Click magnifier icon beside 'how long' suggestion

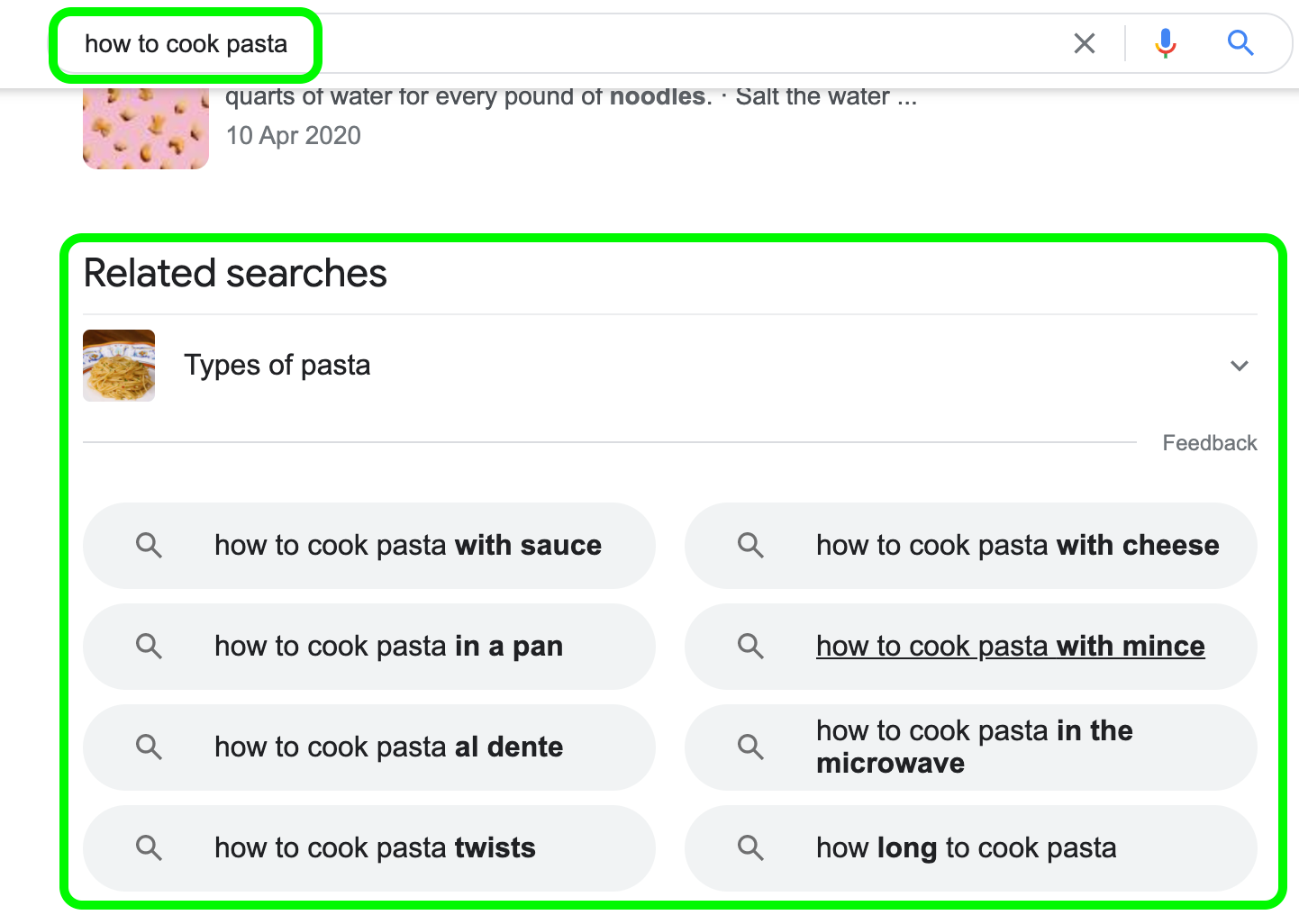click(750, 848)
